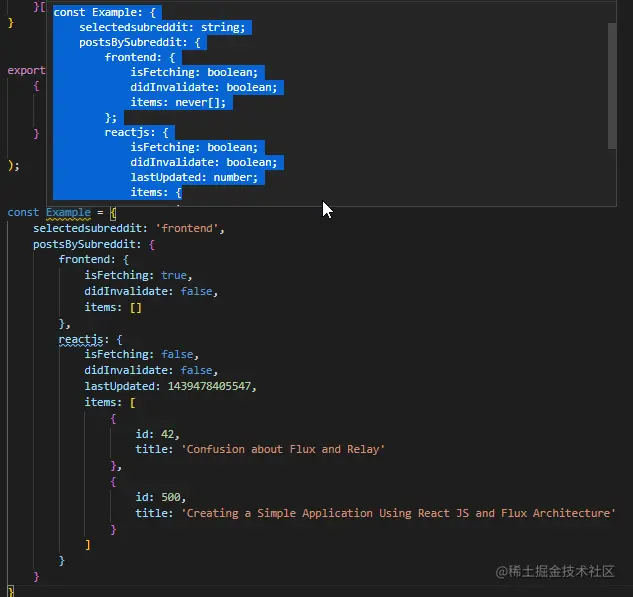Click the reactjs key with squiggly underline
Viewport: 633px width, 597px height.
click(x=81, y=339)
